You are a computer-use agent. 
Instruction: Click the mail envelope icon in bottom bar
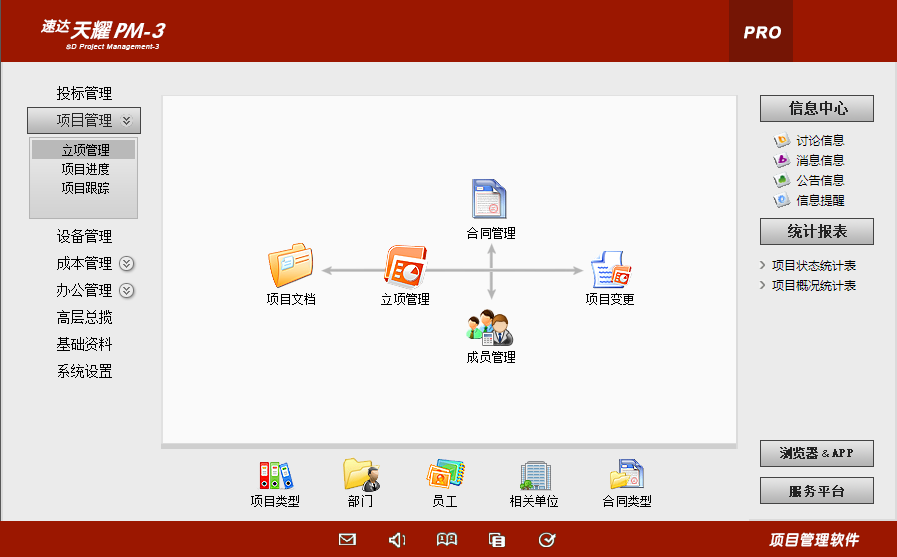(x=347, y=540)
